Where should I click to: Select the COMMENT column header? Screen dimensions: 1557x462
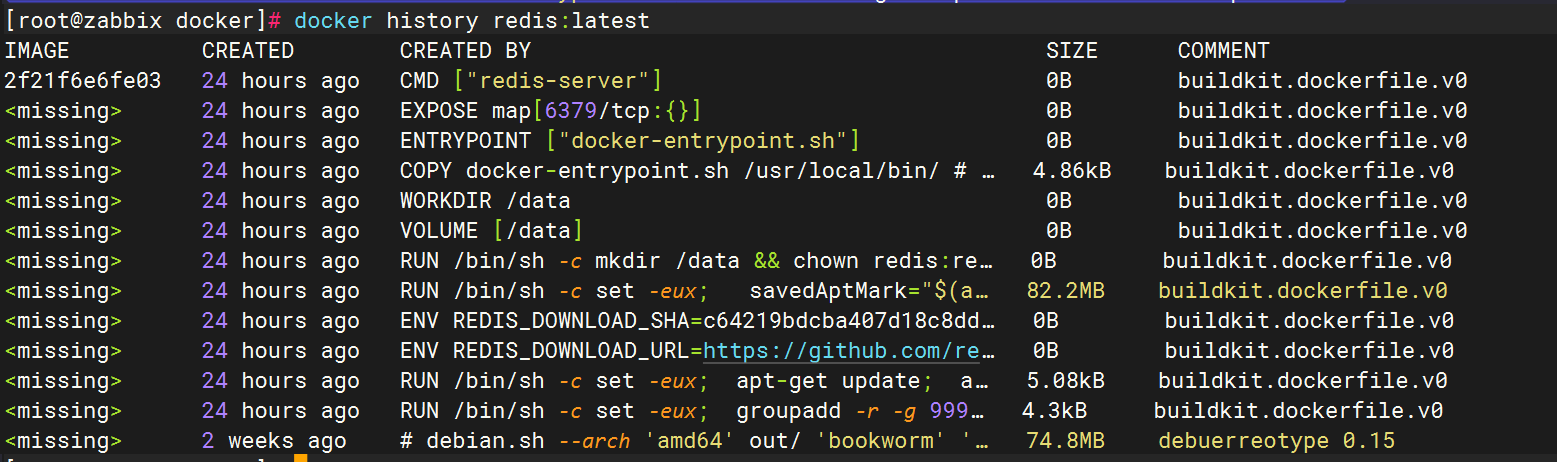point(1223,51)
